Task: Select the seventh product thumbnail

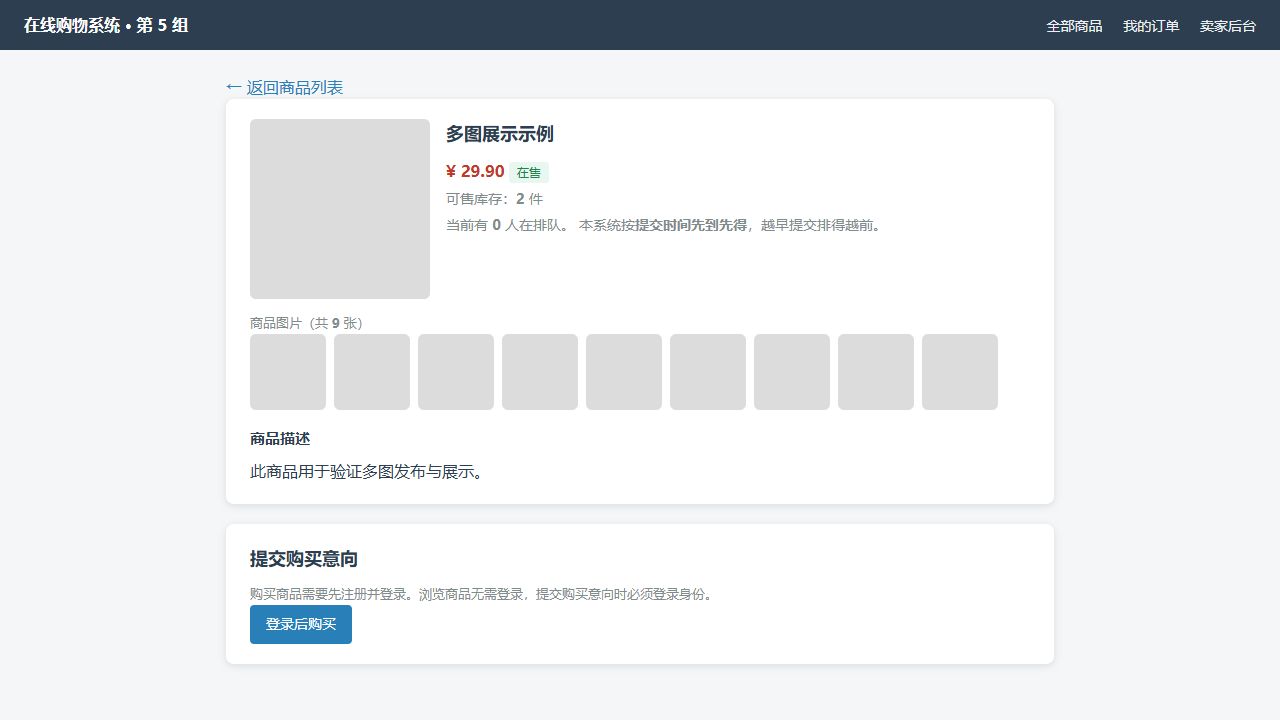Action: (792, 372)
